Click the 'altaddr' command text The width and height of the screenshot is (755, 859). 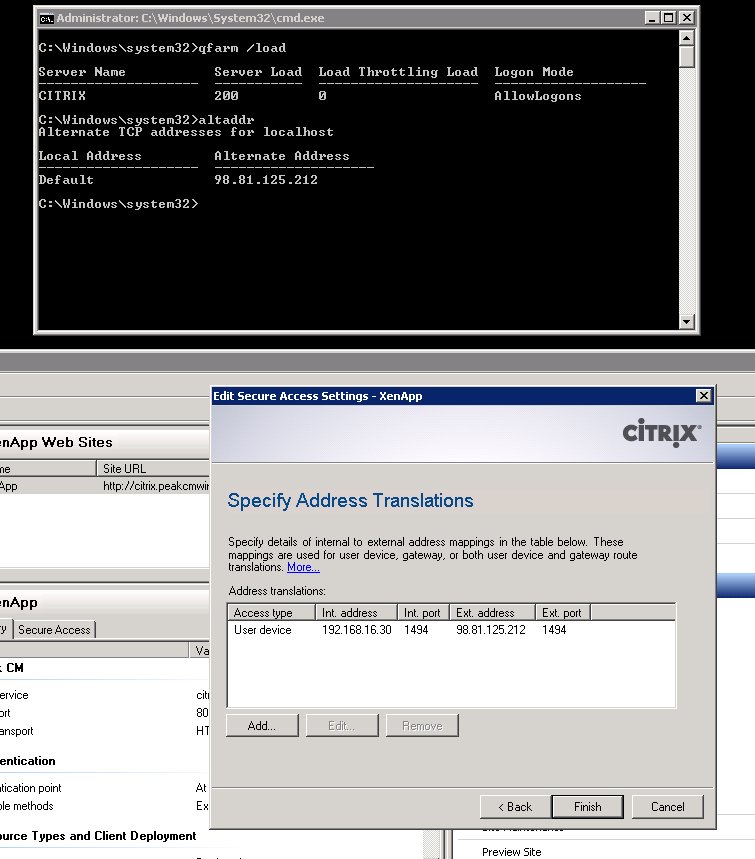coord(226,119)
